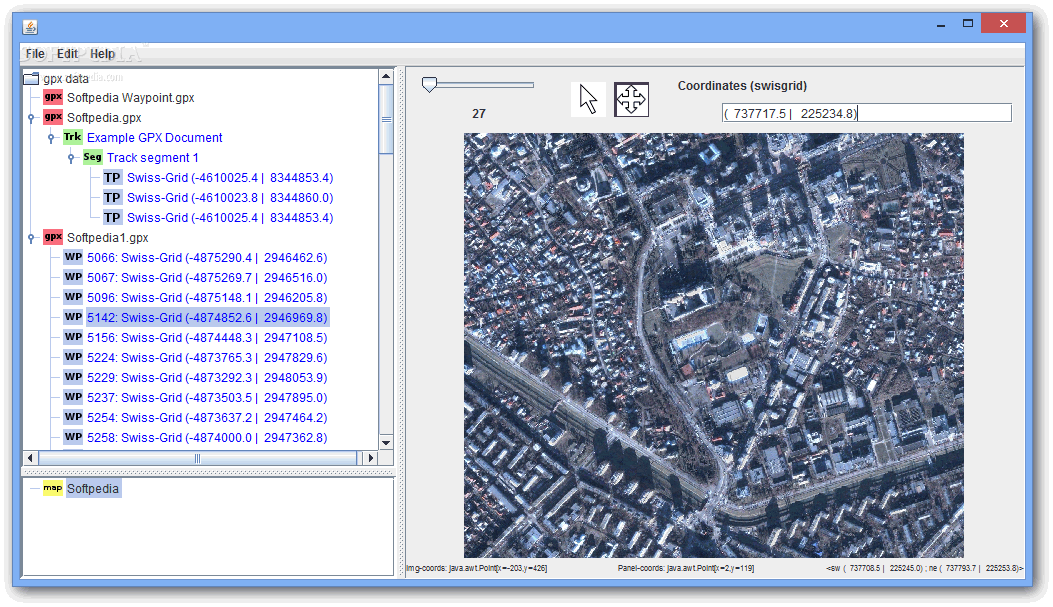Select waypoint 5237 Swiss-Grid text
The image size is (1053, 607).
tap(207, 397)
